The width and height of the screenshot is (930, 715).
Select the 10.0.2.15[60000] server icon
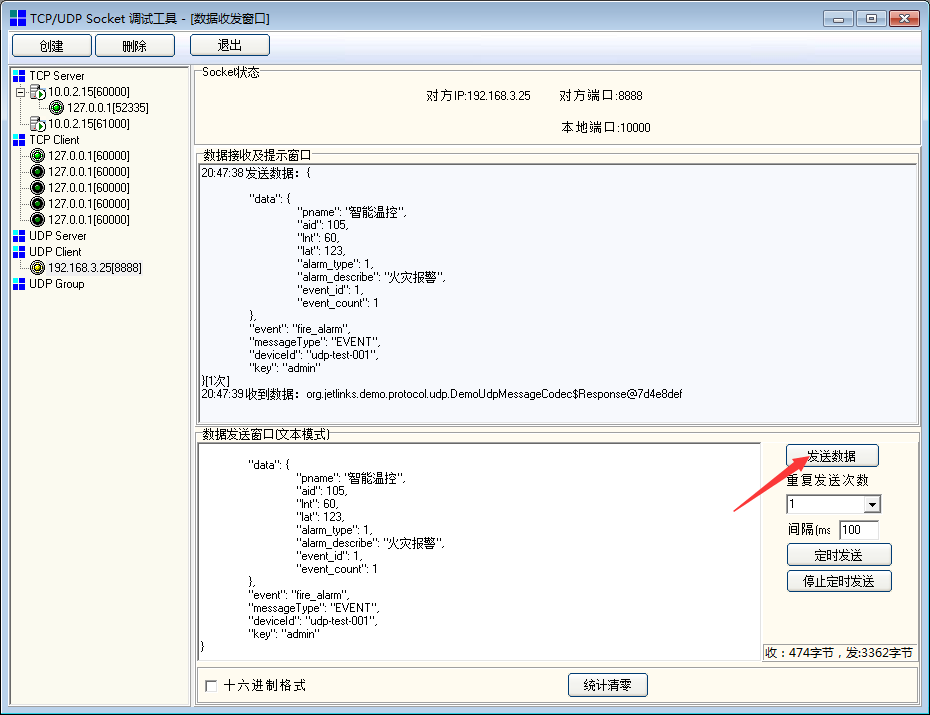(38, 92)
